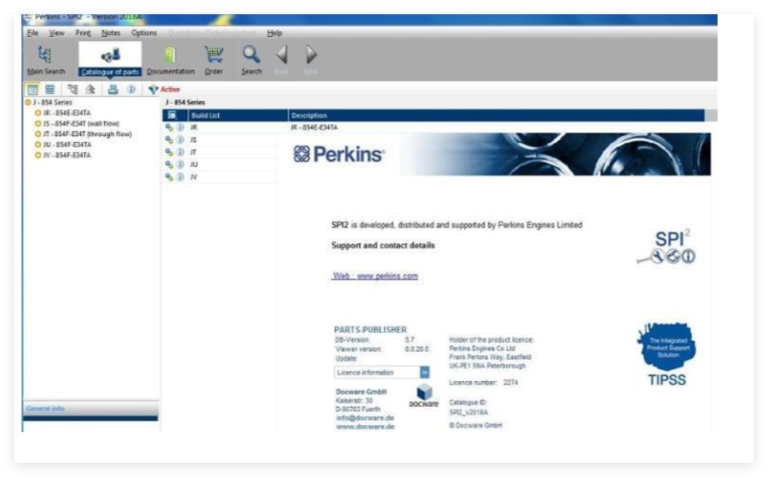Sort by the Build List column header
This screenshot has width=768, height=477.
coord(238,116)
